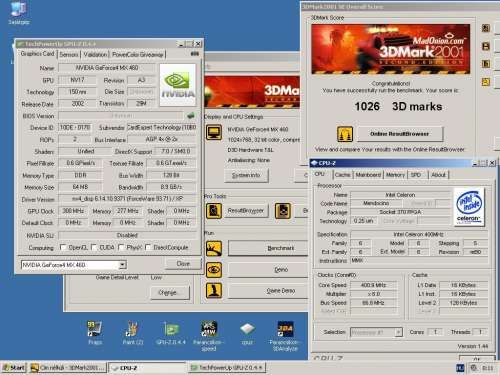Image resolution: width=500 pixels, height=375 pixels.
Task: Switch to TechPowerUp GPU-Z taskbar item
Action: tap(226, 368)
